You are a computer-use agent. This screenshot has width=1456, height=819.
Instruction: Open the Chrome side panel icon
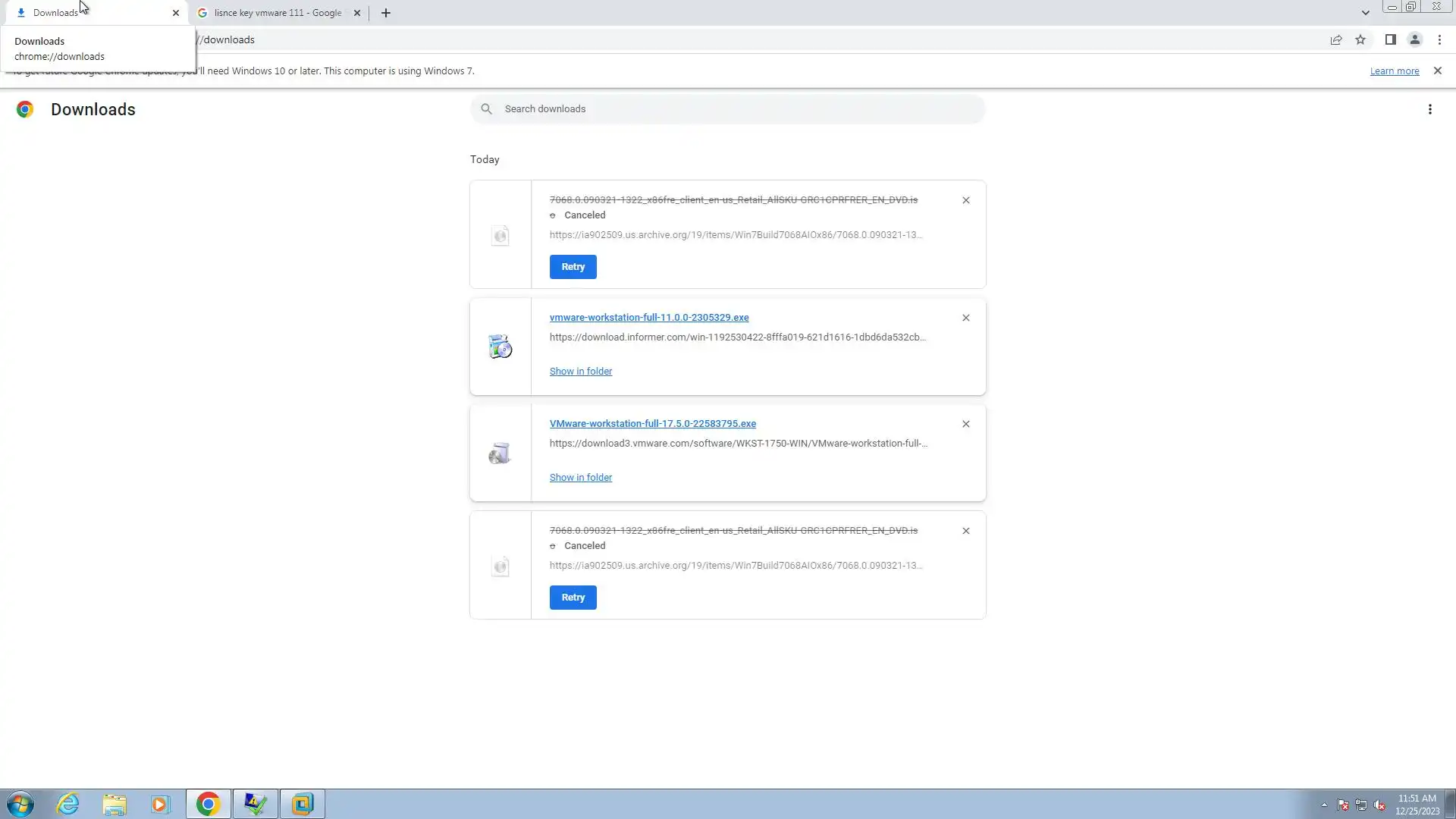tap(1390, 40)
